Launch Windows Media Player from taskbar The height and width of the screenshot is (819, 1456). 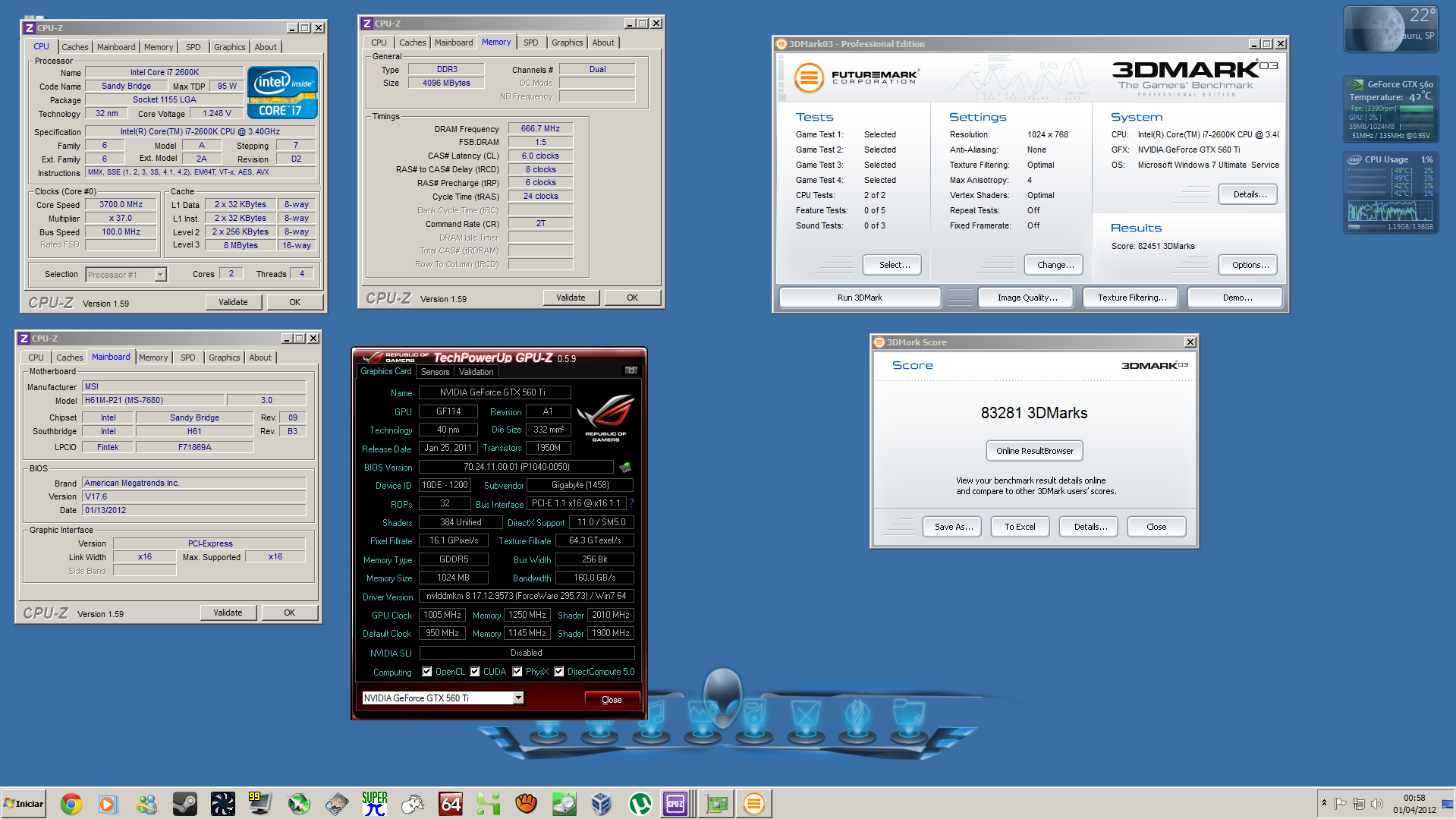(x=108, y=803)
